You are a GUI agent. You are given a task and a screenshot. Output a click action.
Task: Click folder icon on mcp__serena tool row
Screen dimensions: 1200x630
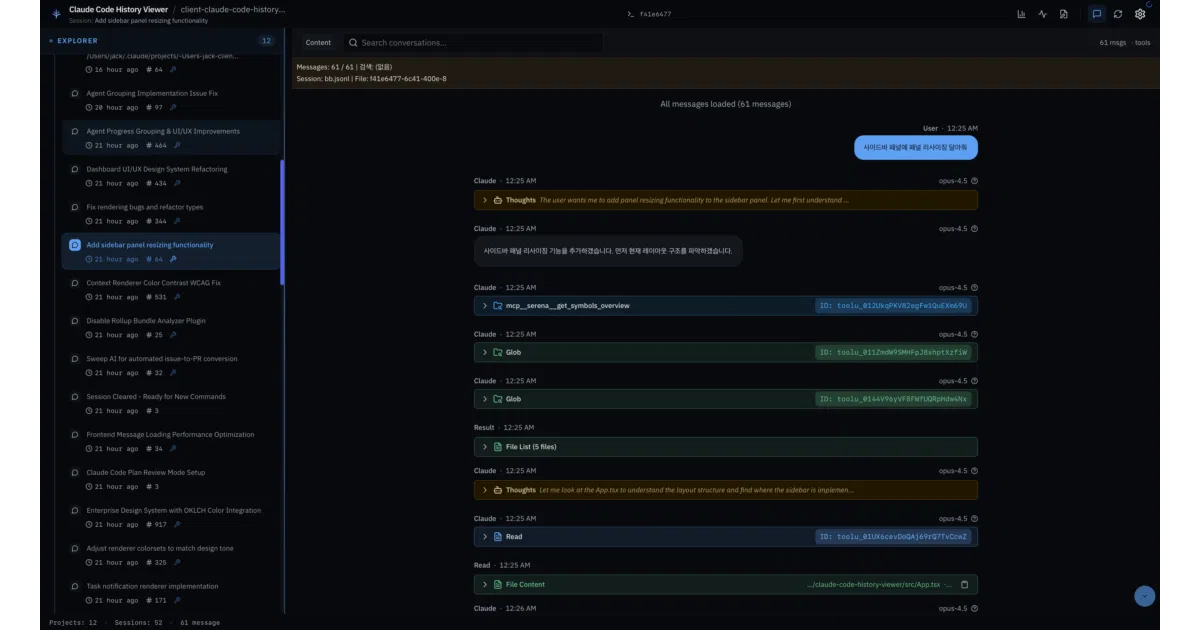point(497,305)
